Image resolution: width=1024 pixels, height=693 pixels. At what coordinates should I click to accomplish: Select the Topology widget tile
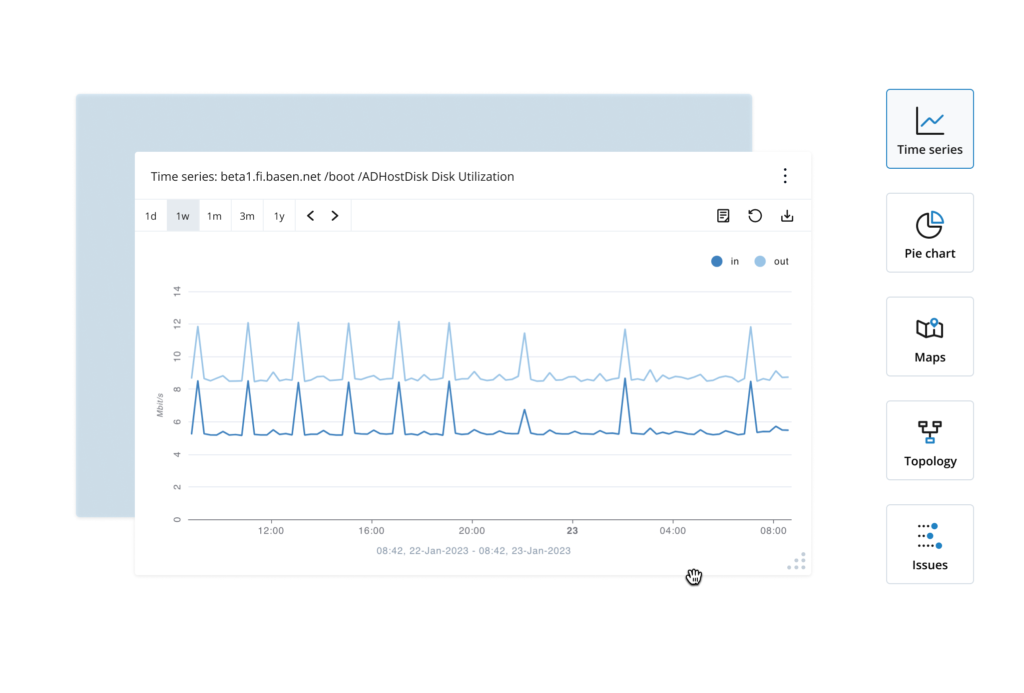(929, 440)
